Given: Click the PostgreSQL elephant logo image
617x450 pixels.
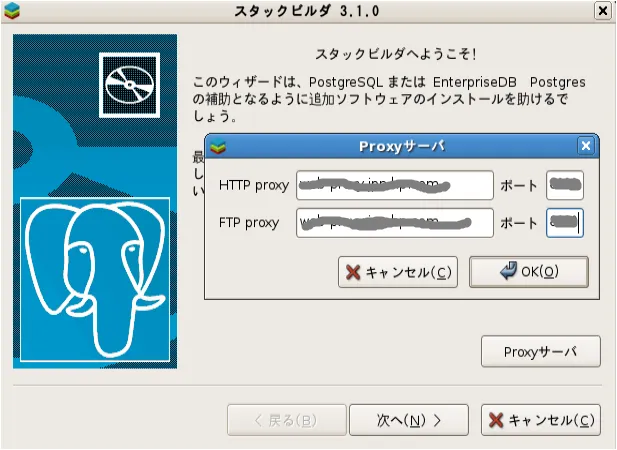Looking at the screenshot, I should click(95, 279).
